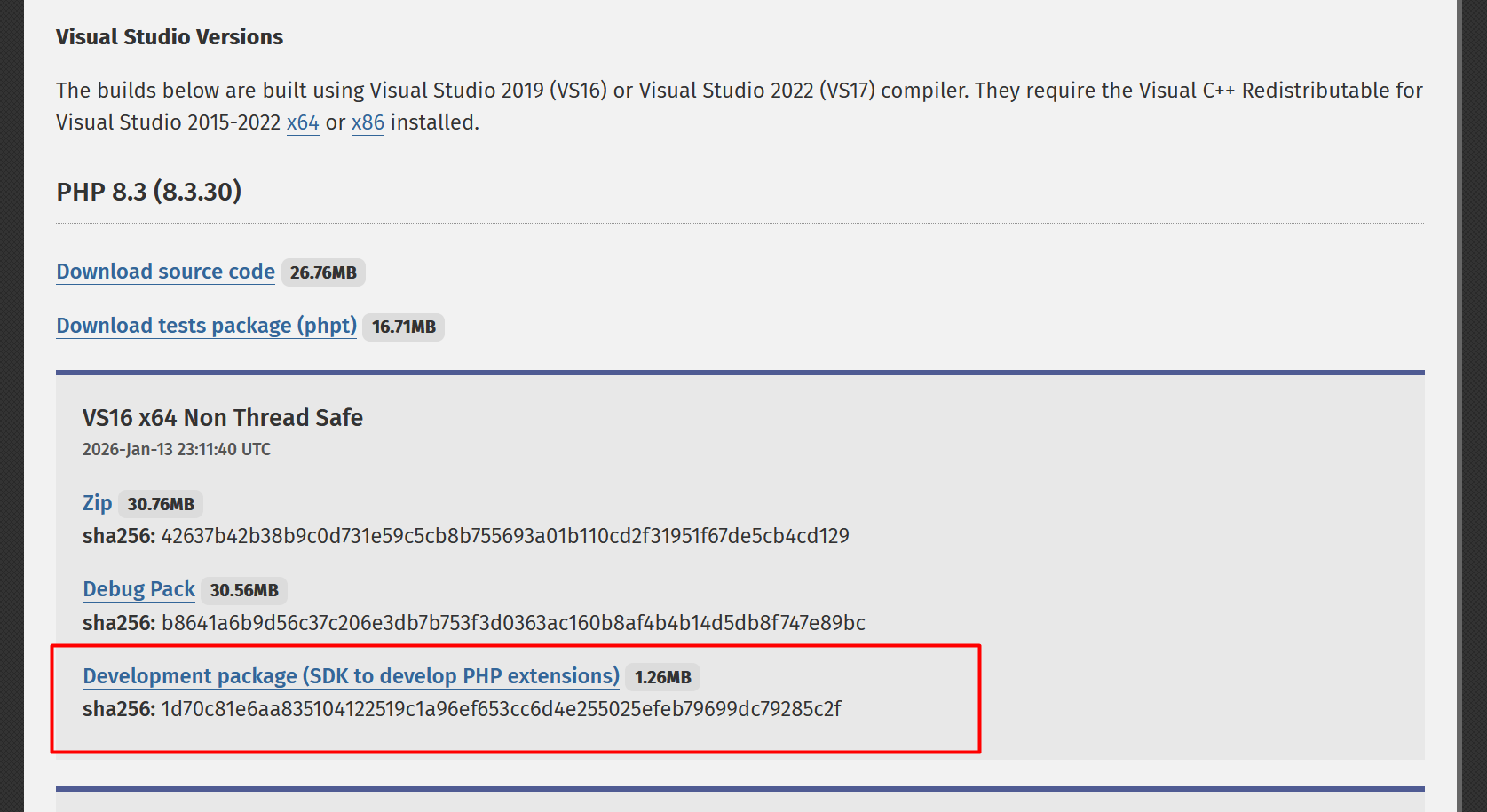
Task: Click the 2026-Jan-13 23:11:40 UTC build timestamp
Action: (x=177, y=449)
